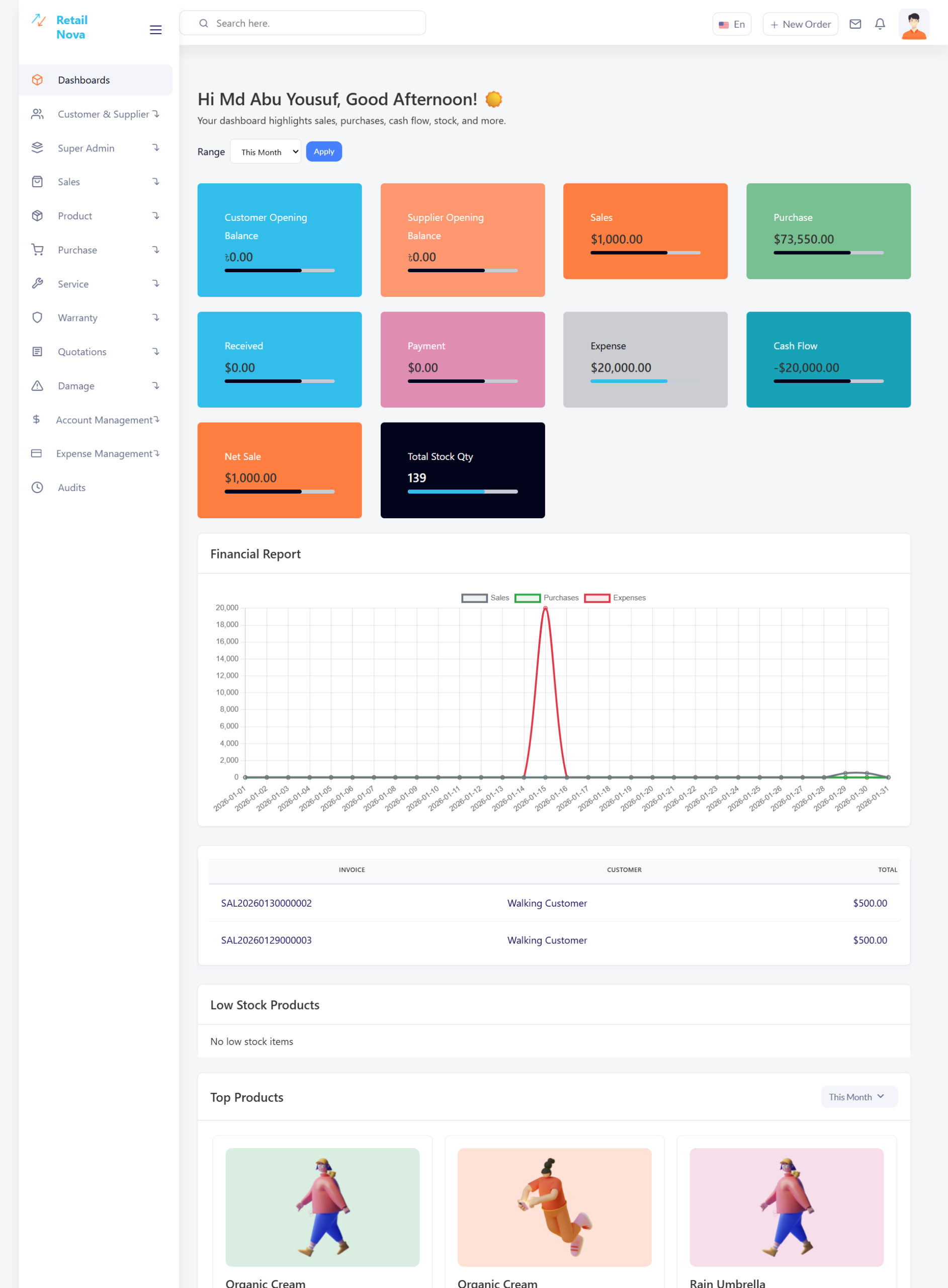
Task: Click the Purchase cart icon in sidebar
Action: pos(37,250)
